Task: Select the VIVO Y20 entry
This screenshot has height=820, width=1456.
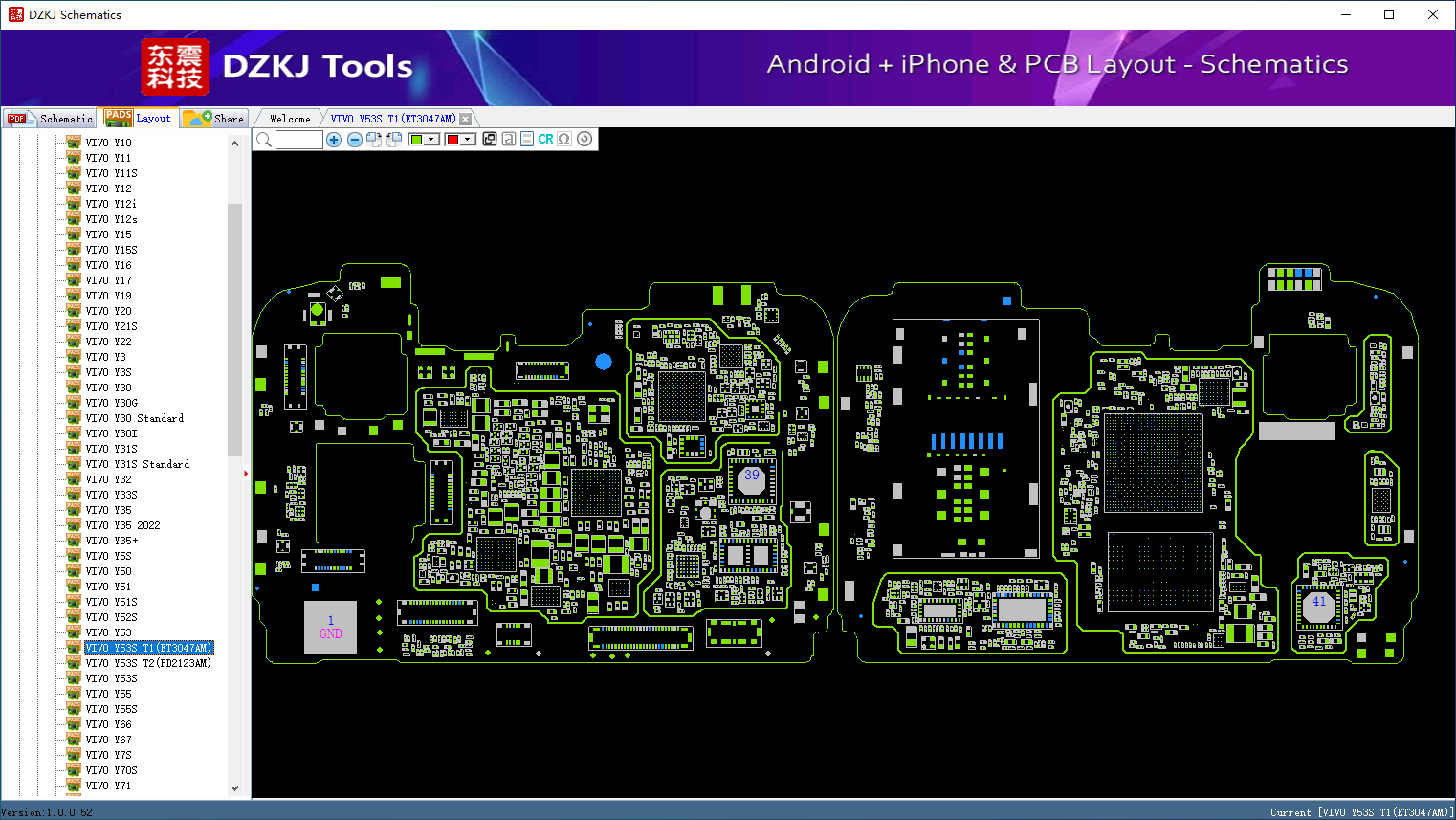Action: 109,311
